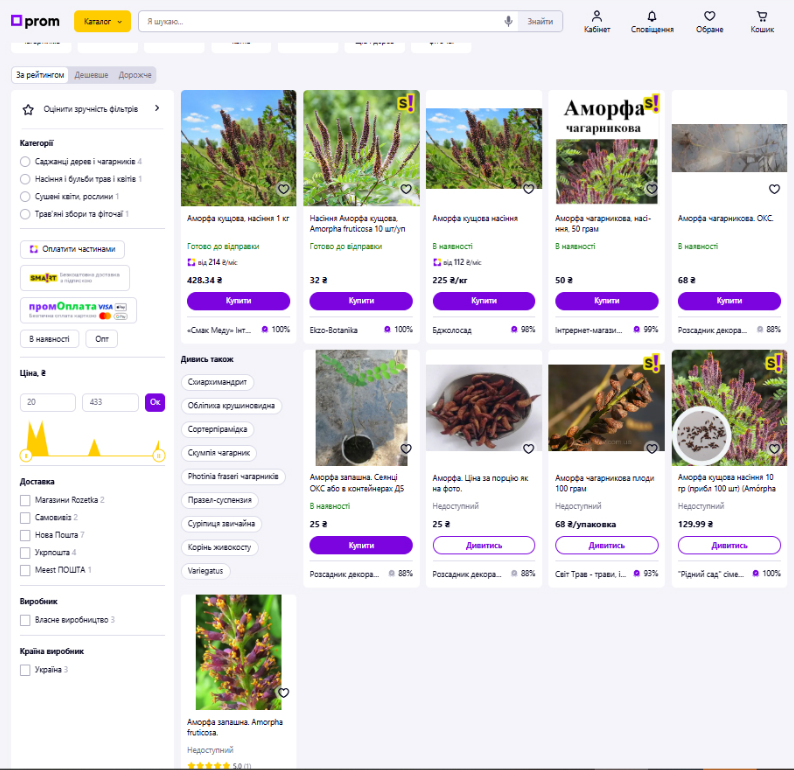The height and width of the screenshot is (770, 794).
Task: Expand Оцінити зручність фільтрів chevron
Action: point(157,108)
